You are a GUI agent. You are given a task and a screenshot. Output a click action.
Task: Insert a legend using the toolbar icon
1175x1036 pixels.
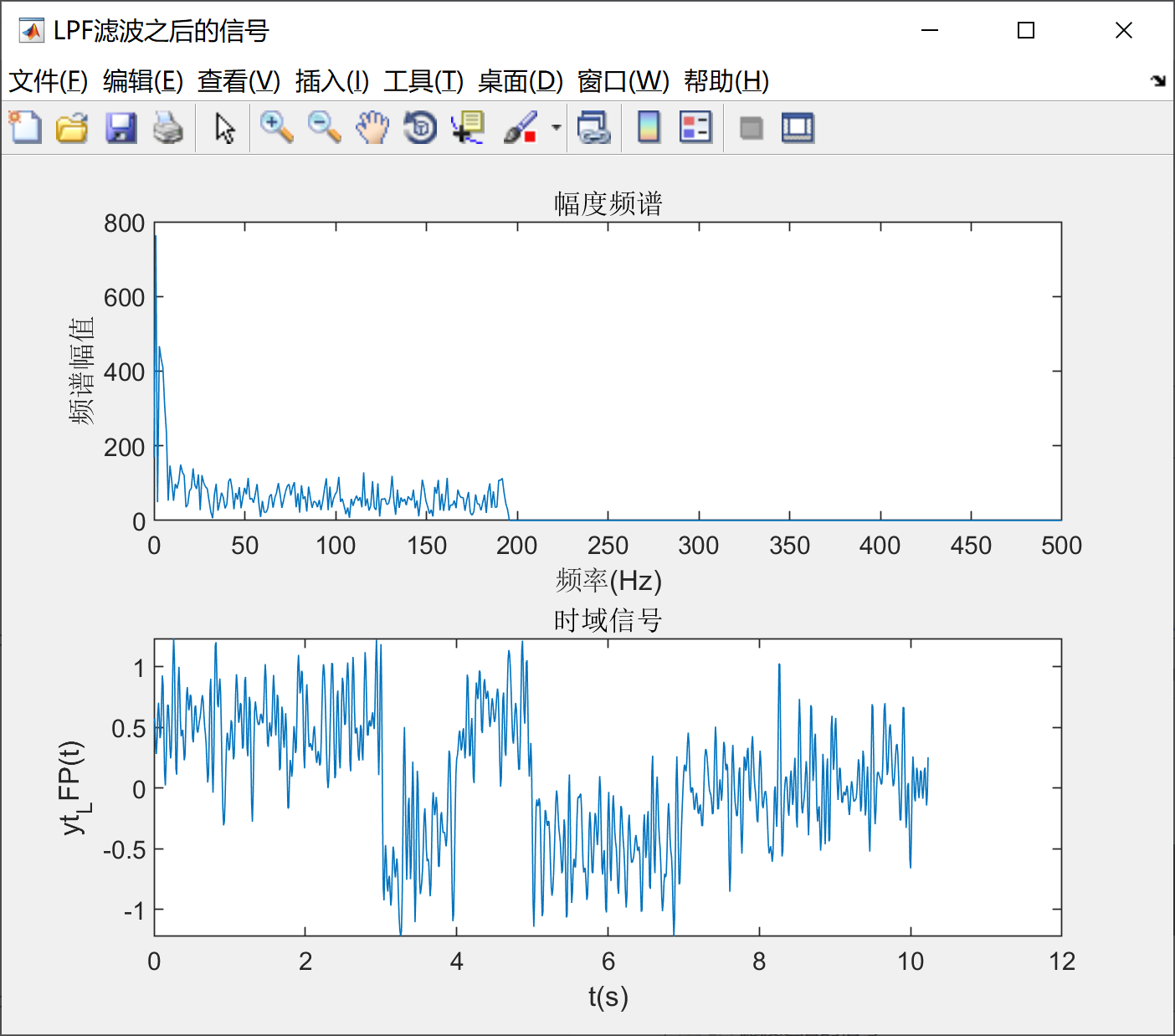[x=695, y=128]
